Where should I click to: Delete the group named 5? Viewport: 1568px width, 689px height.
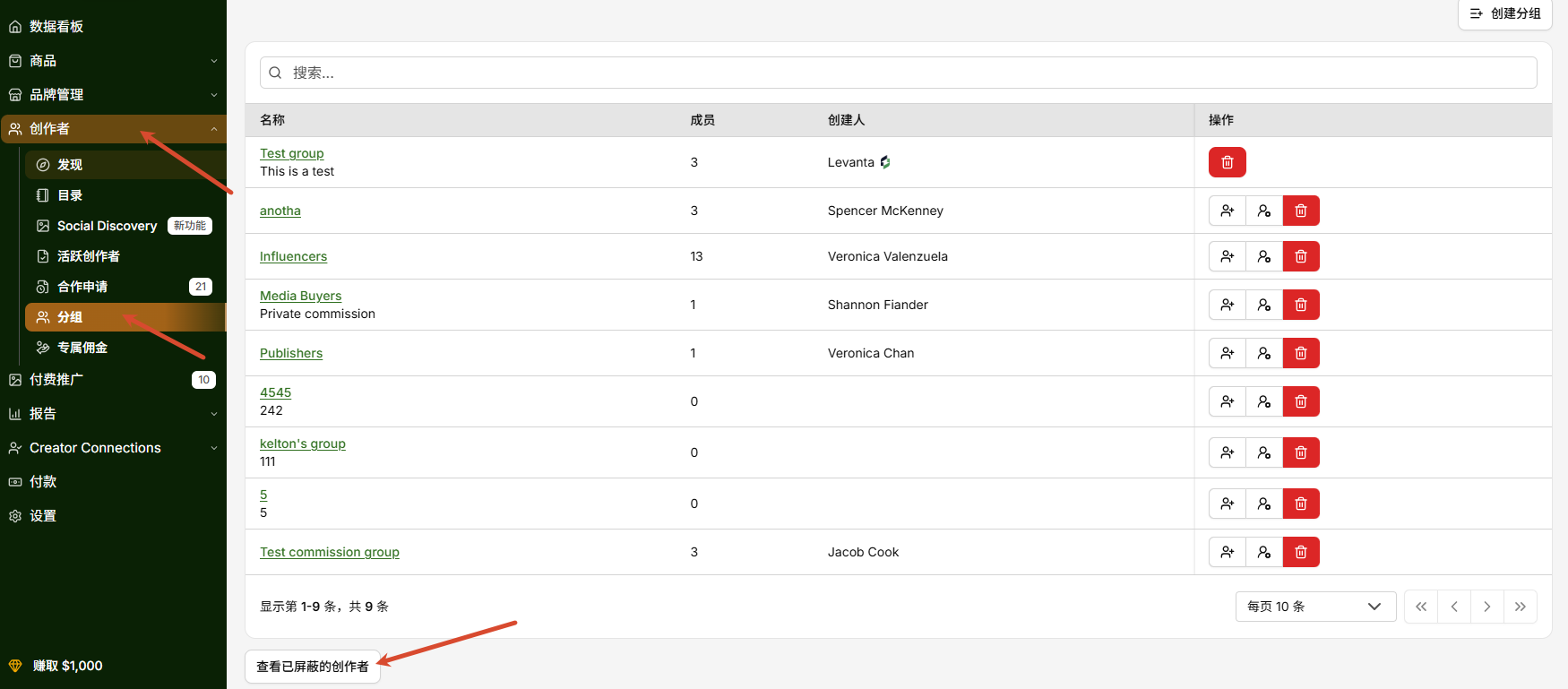[x=1301, y=504]
